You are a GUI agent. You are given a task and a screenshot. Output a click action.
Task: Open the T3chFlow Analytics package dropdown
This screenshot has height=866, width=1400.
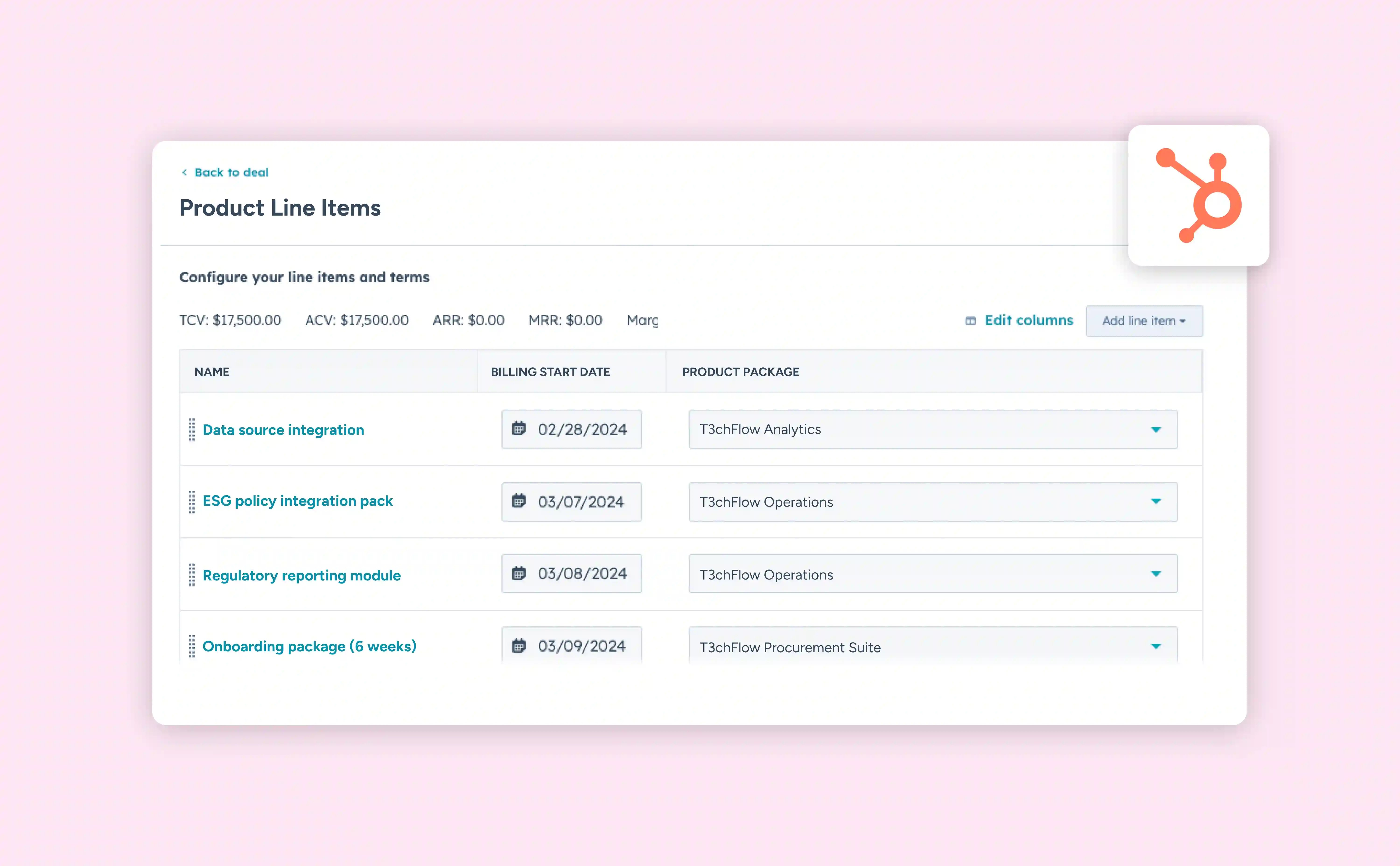pos(933,430)
